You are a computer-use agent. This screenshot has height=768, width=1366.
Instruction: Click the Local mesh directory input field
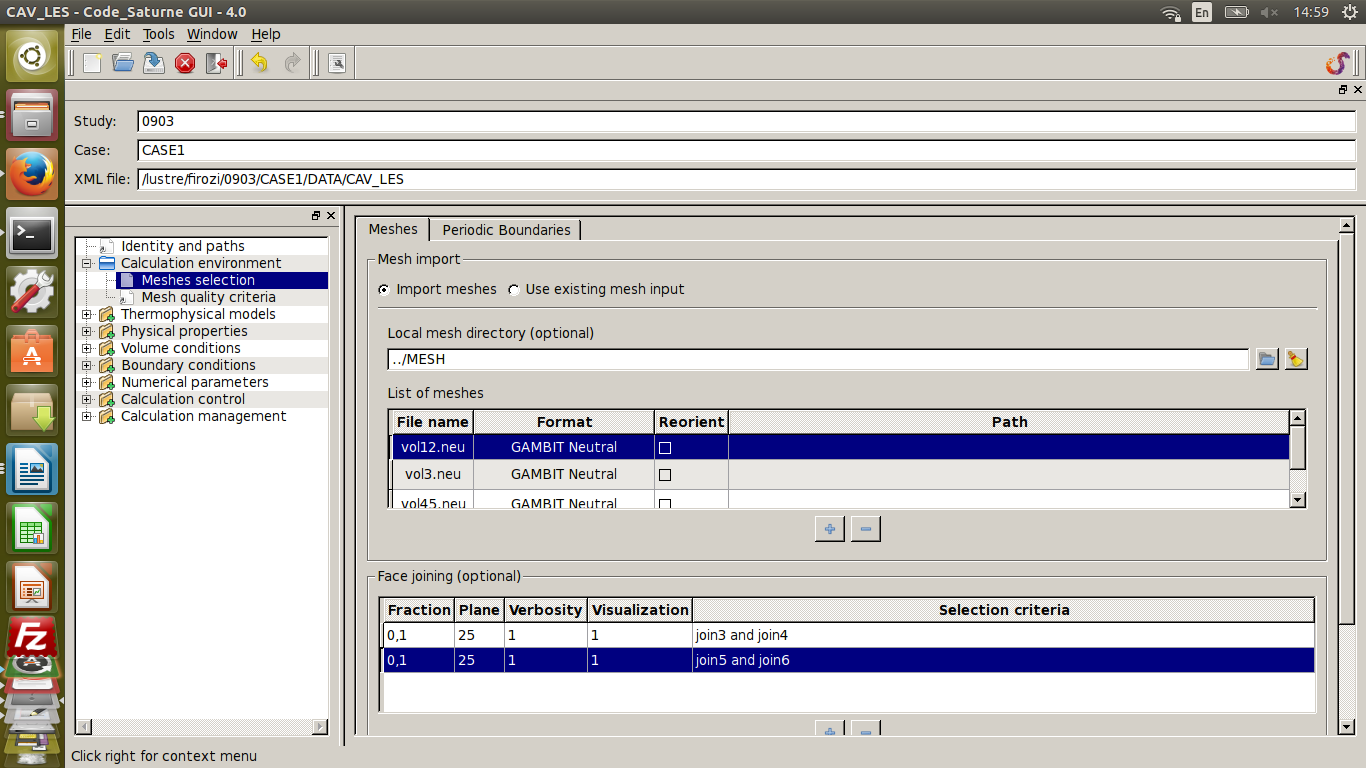tap(817, 359)
